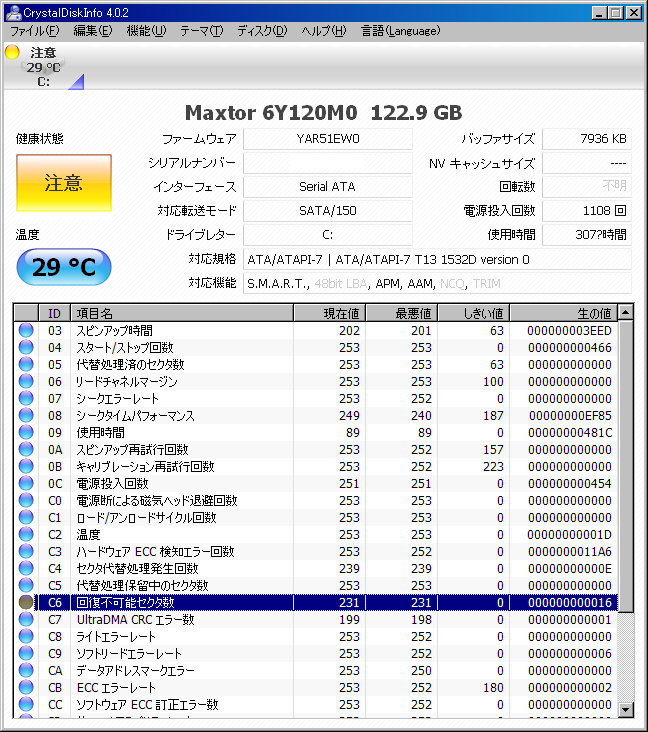648x732 pixels.
Task: Minimize the CrystalDiskInfo window
Action: point(599,13)
